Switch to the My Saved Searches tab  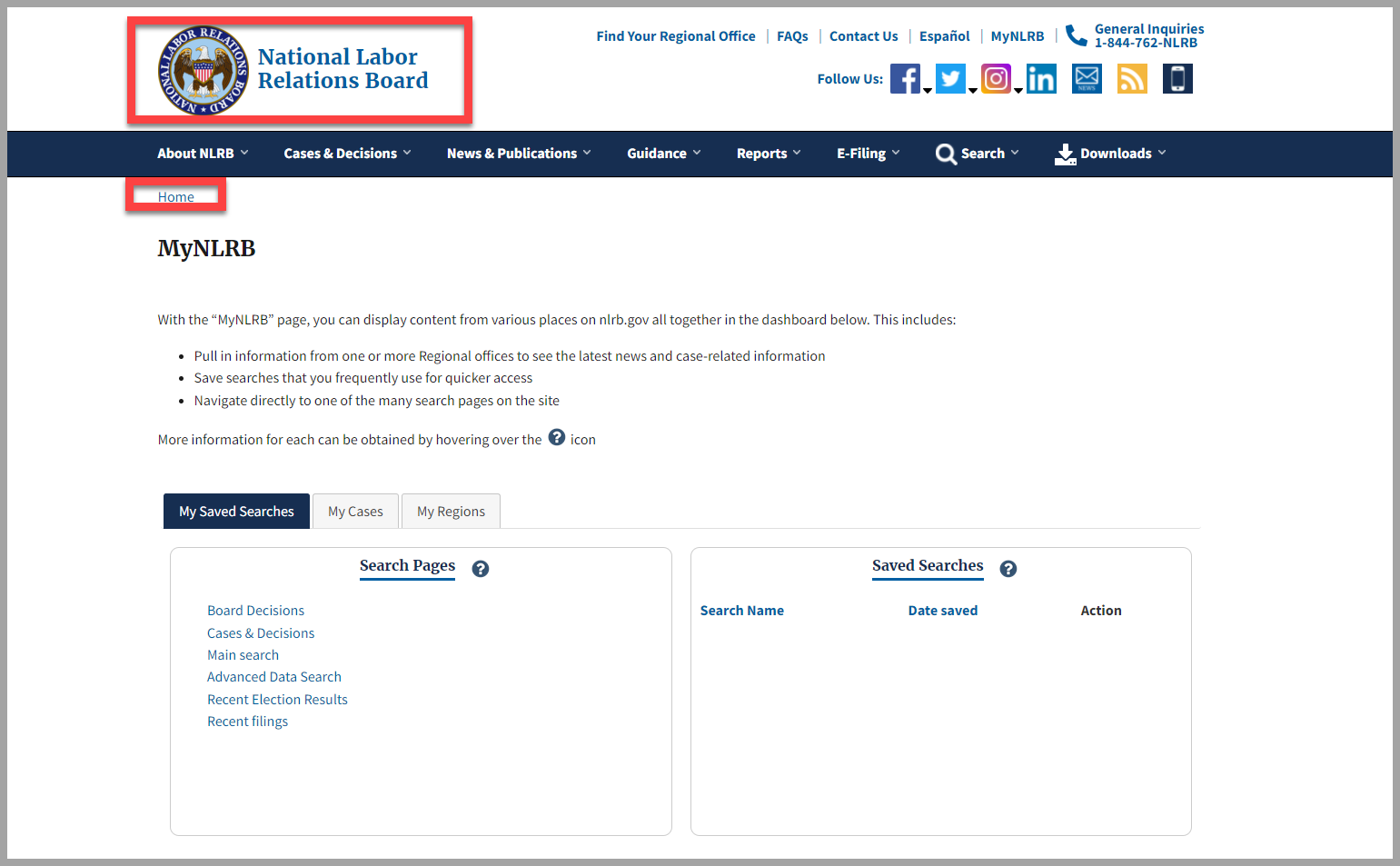pyautogui.click(x=236, y=512)
